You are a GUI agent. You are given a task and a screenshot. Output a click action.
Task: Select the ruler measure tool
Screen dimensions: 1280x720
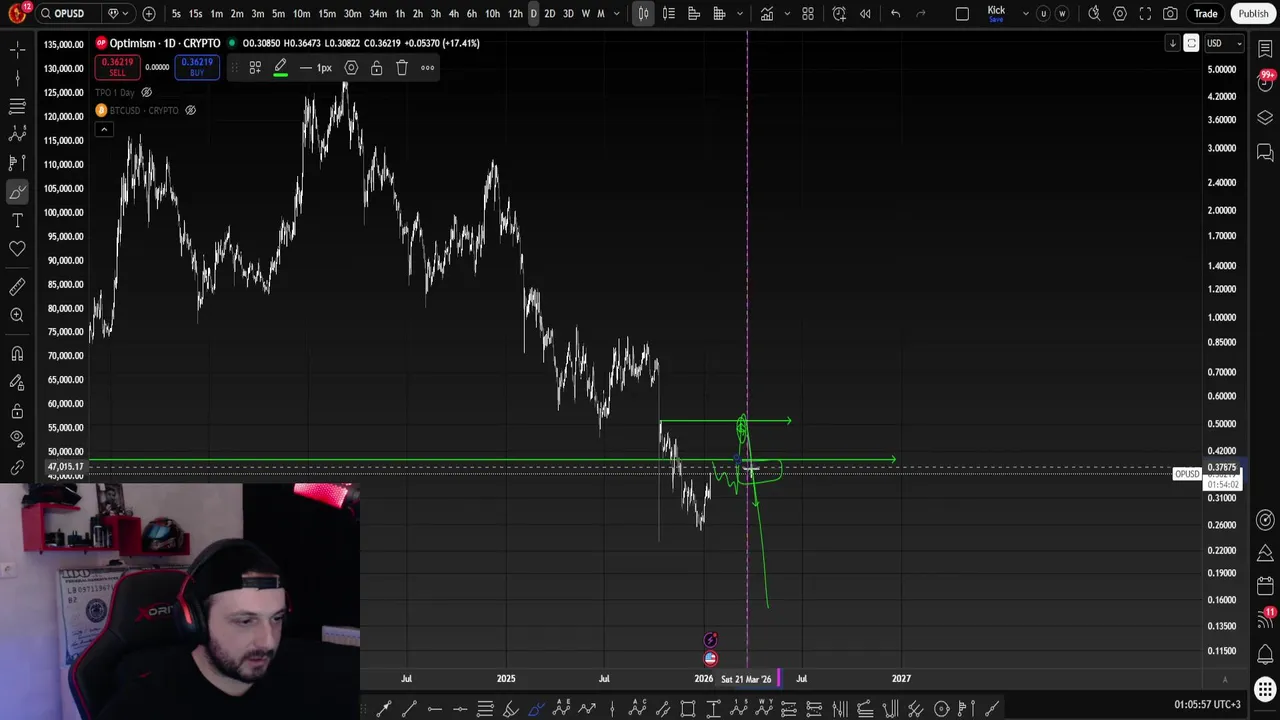tap(17, 287)
